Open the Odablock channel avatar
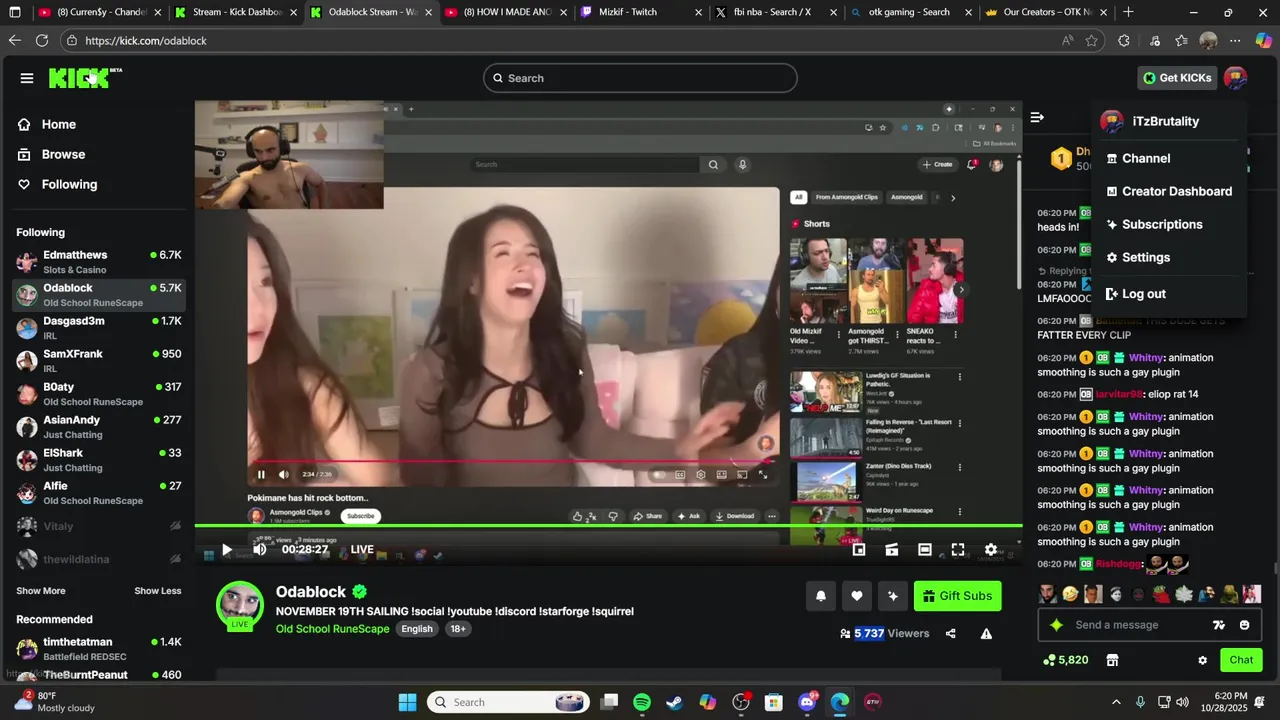This screenshot has height=720, width=1280. click(240, 605)
